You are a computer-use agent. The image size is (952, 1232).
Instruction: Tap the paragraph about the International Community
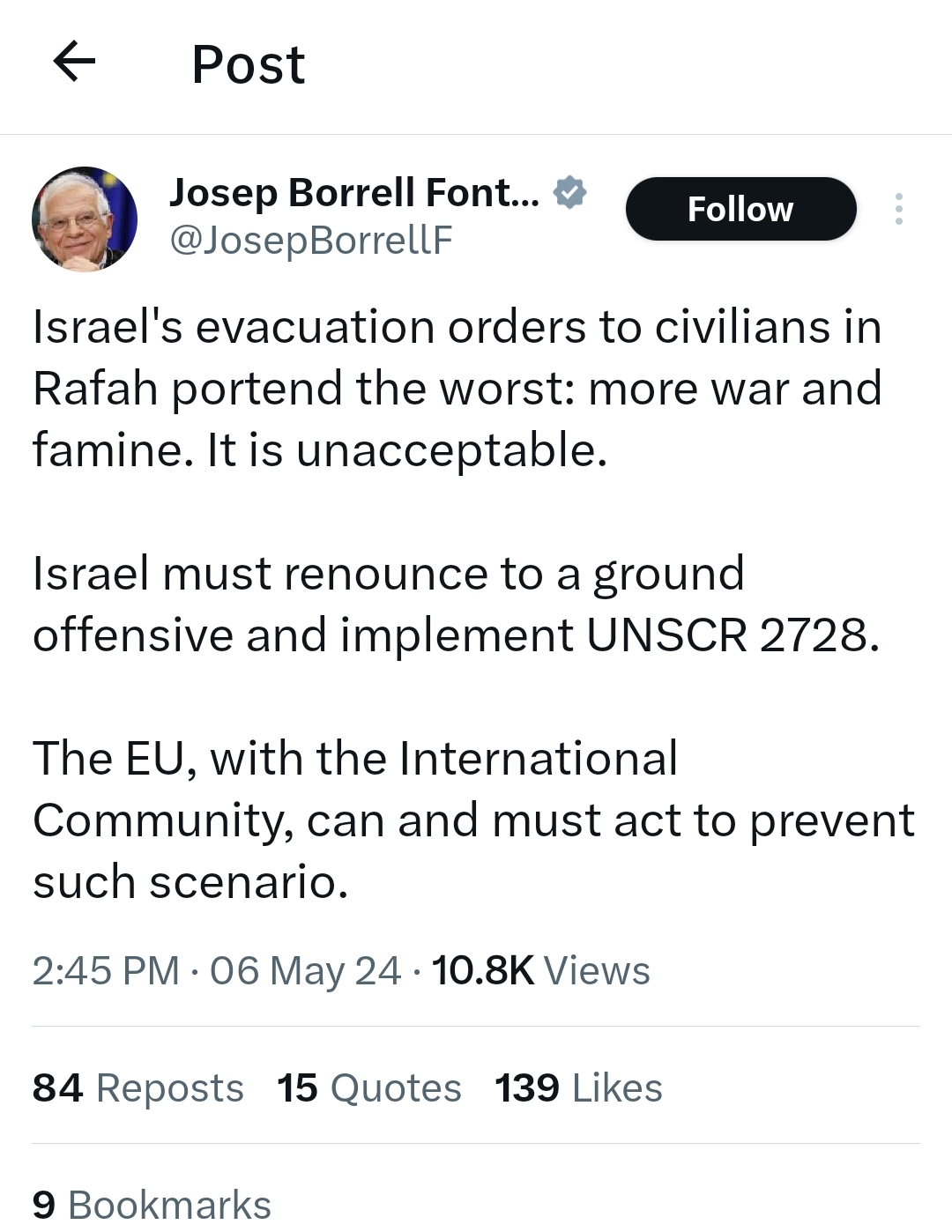click(x=472, y=820)
